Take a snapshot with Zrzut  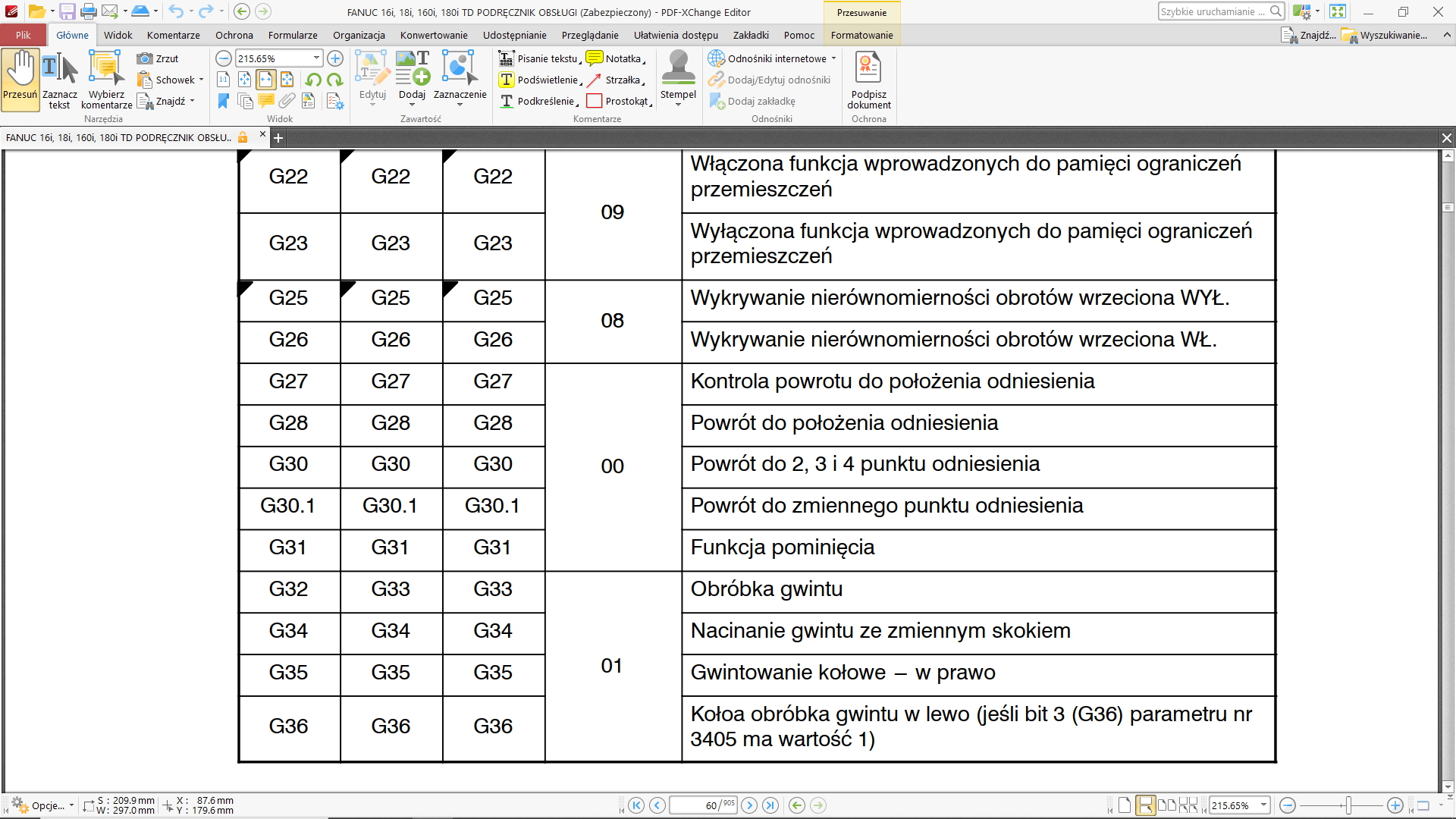click(158, 58)
